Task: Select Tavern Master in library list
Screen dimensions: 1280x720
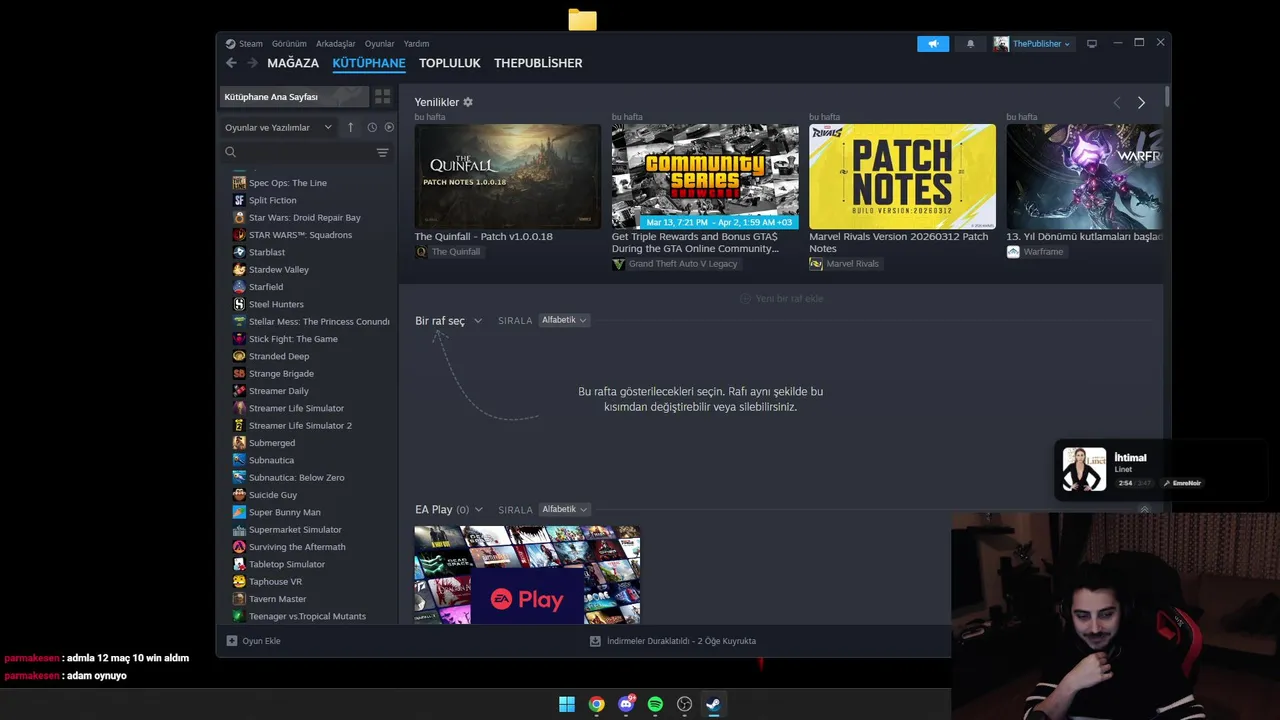Action: (277, 599)
